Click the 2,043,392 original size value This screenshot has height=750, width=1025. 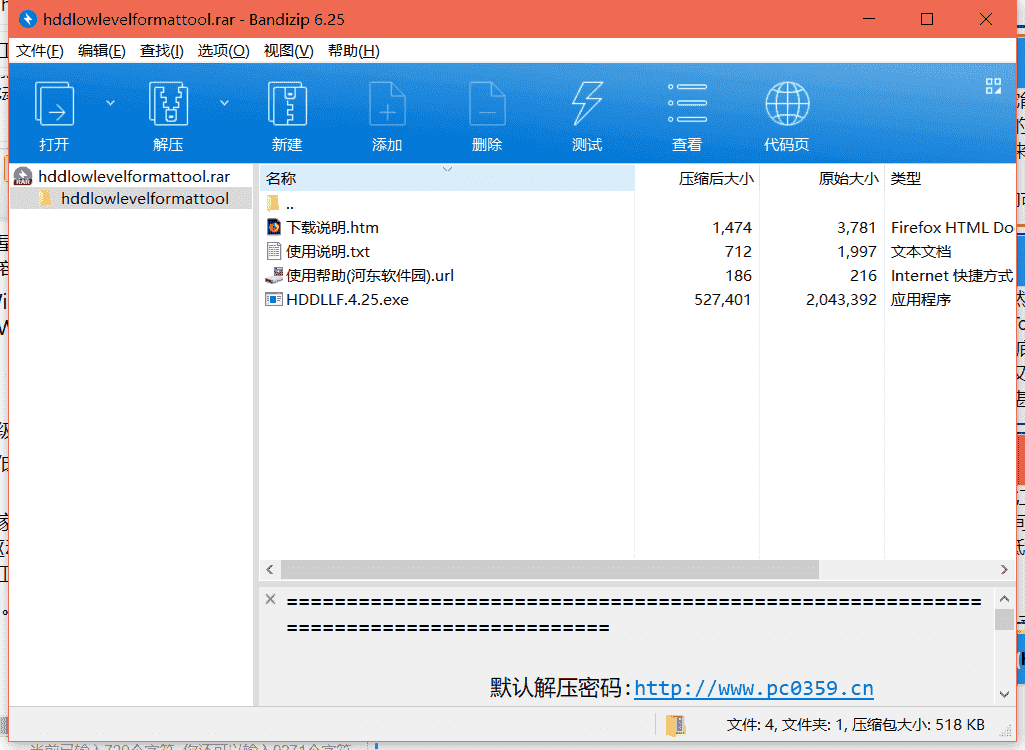[x=841, y=299]
